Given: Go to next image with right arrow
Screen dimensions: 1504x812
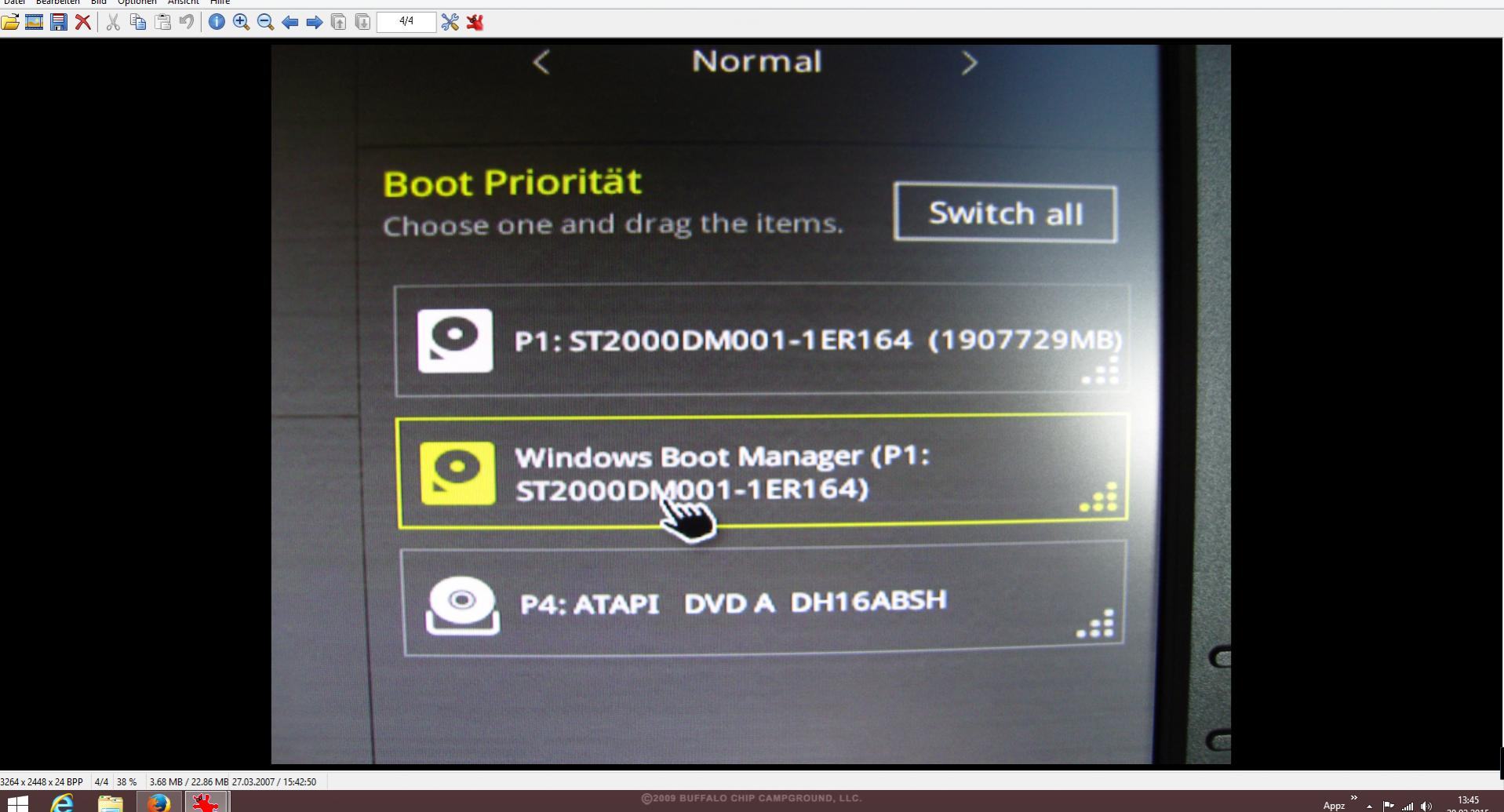Looking at the screenshot, I should tap(314, 22).
